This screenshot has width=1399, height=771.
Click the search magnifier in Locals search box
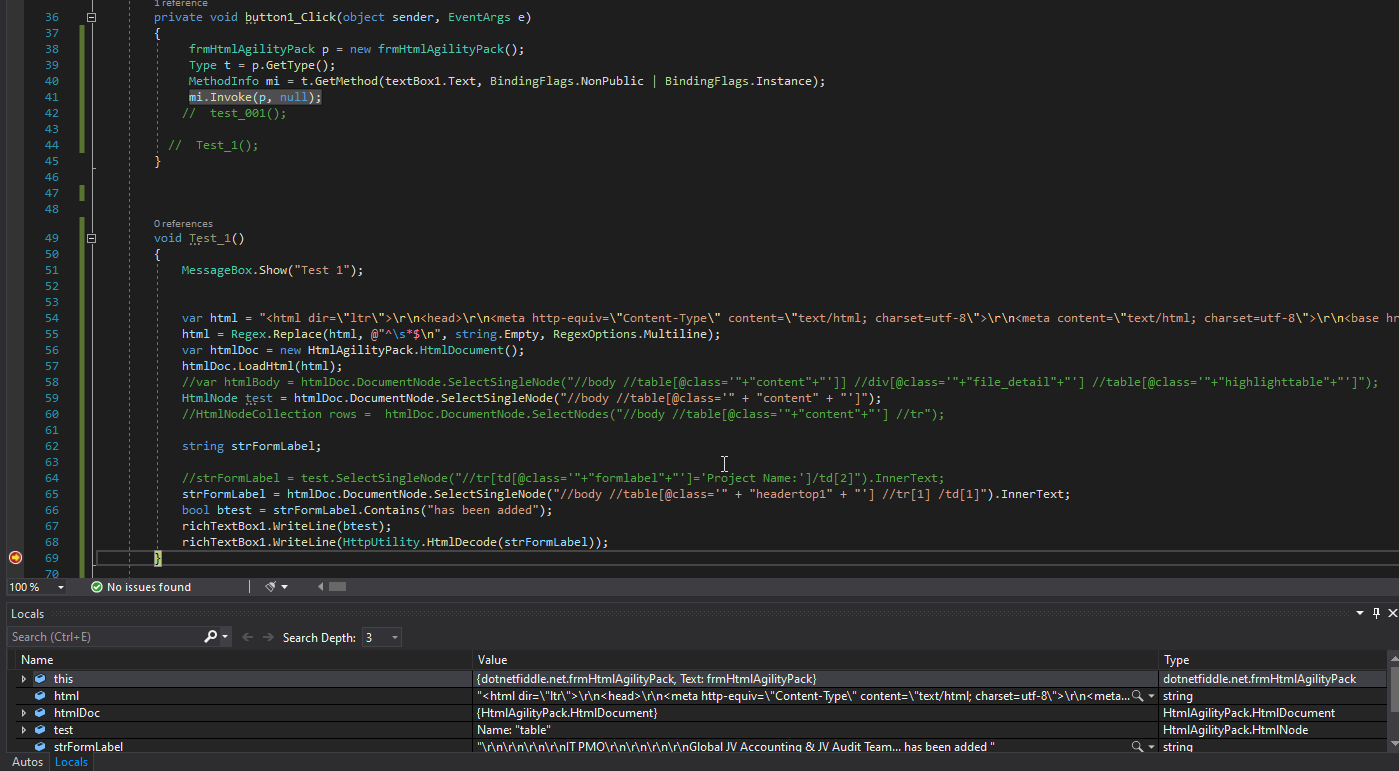210,637
